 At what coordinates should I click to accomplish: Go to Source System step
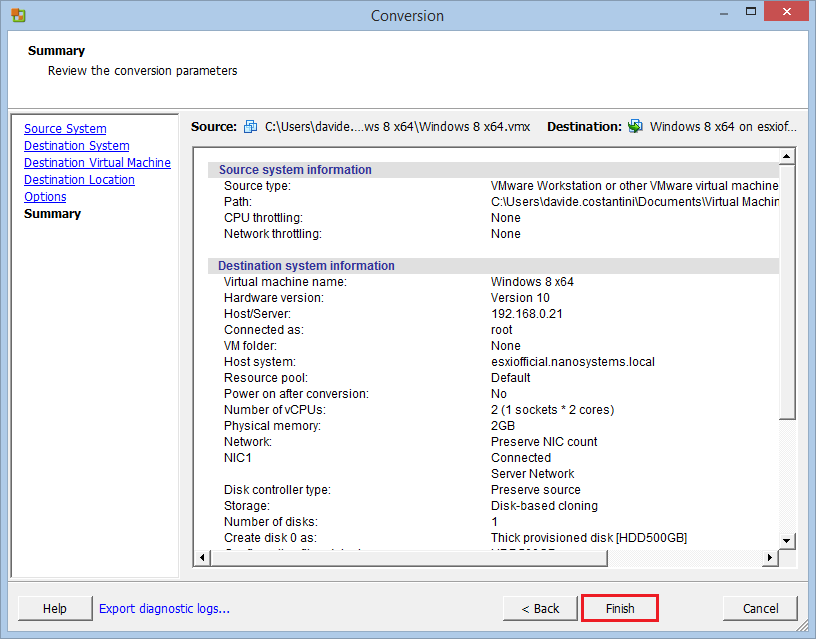[x=65, y=129]
